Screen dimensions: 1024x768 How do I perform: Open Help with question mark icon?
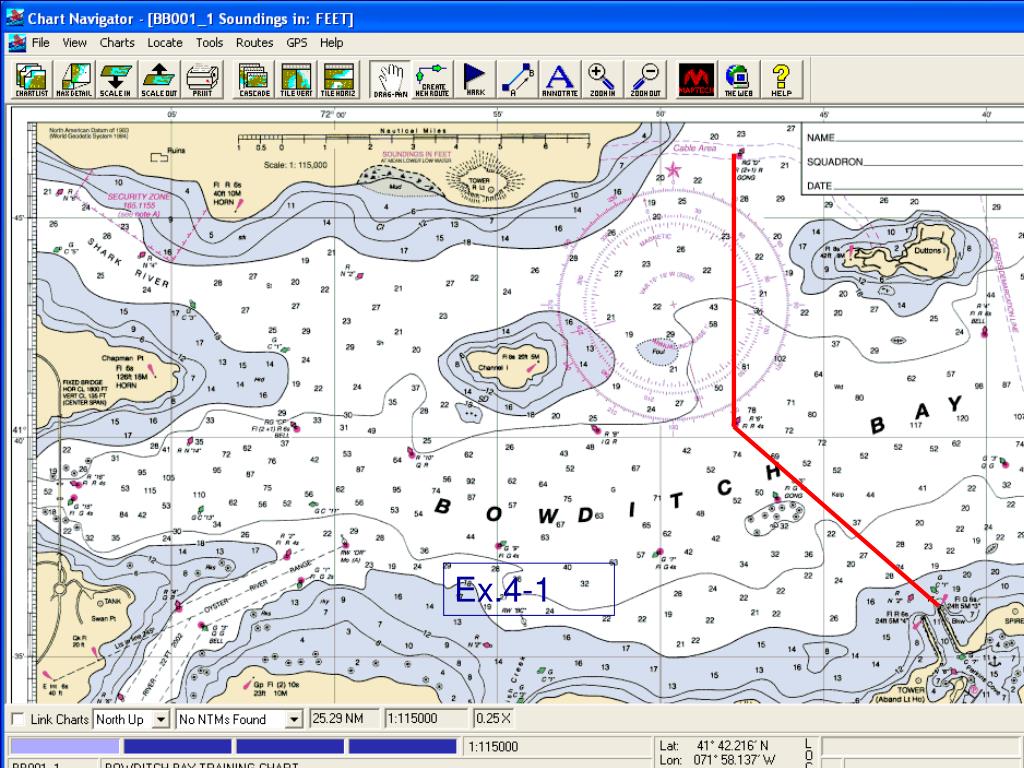[781, 80]
